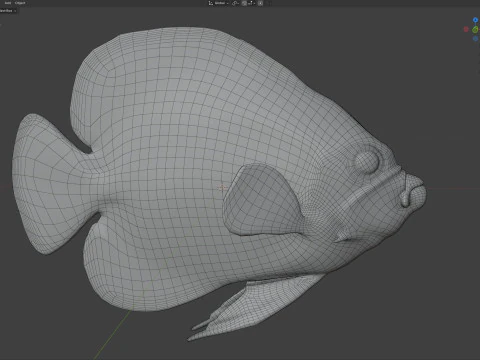This screenshot has height=360, width=480.
Task: Click the blue Z axis gizmo dot
Action: (475, 20)
